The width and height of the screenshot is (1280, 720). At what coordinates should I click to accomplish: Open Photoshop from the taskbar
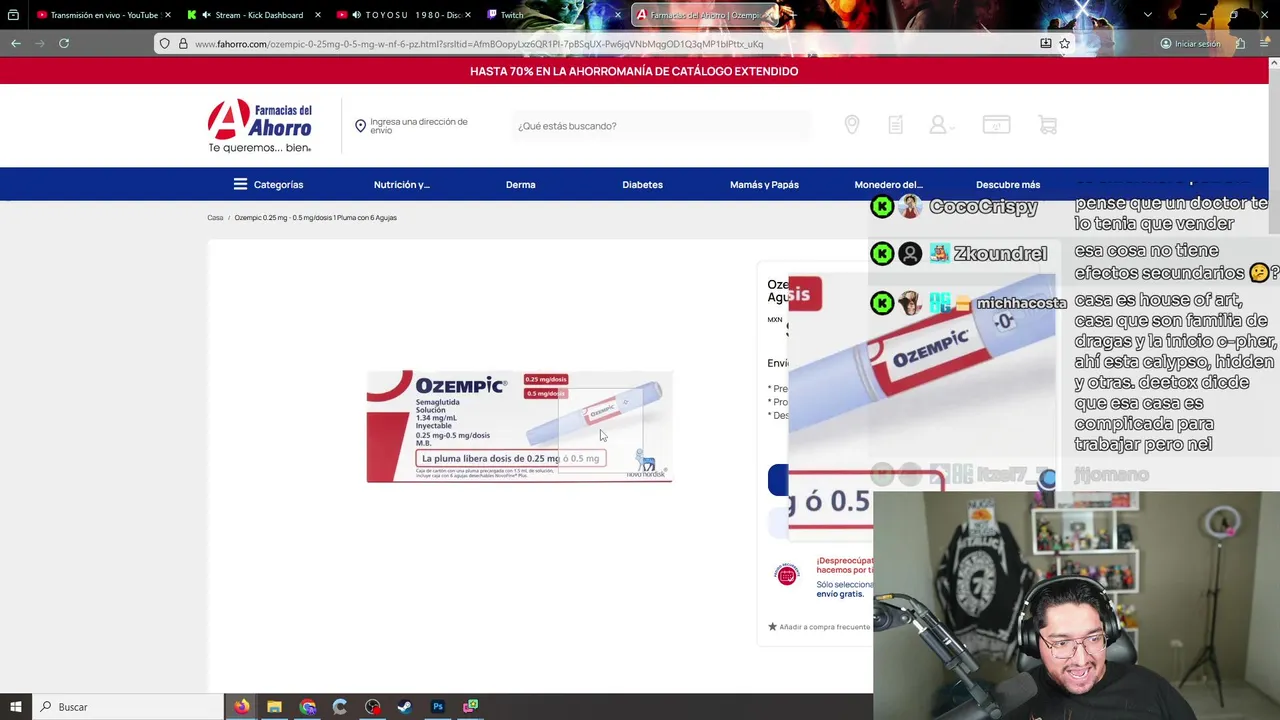coord(437,707)
